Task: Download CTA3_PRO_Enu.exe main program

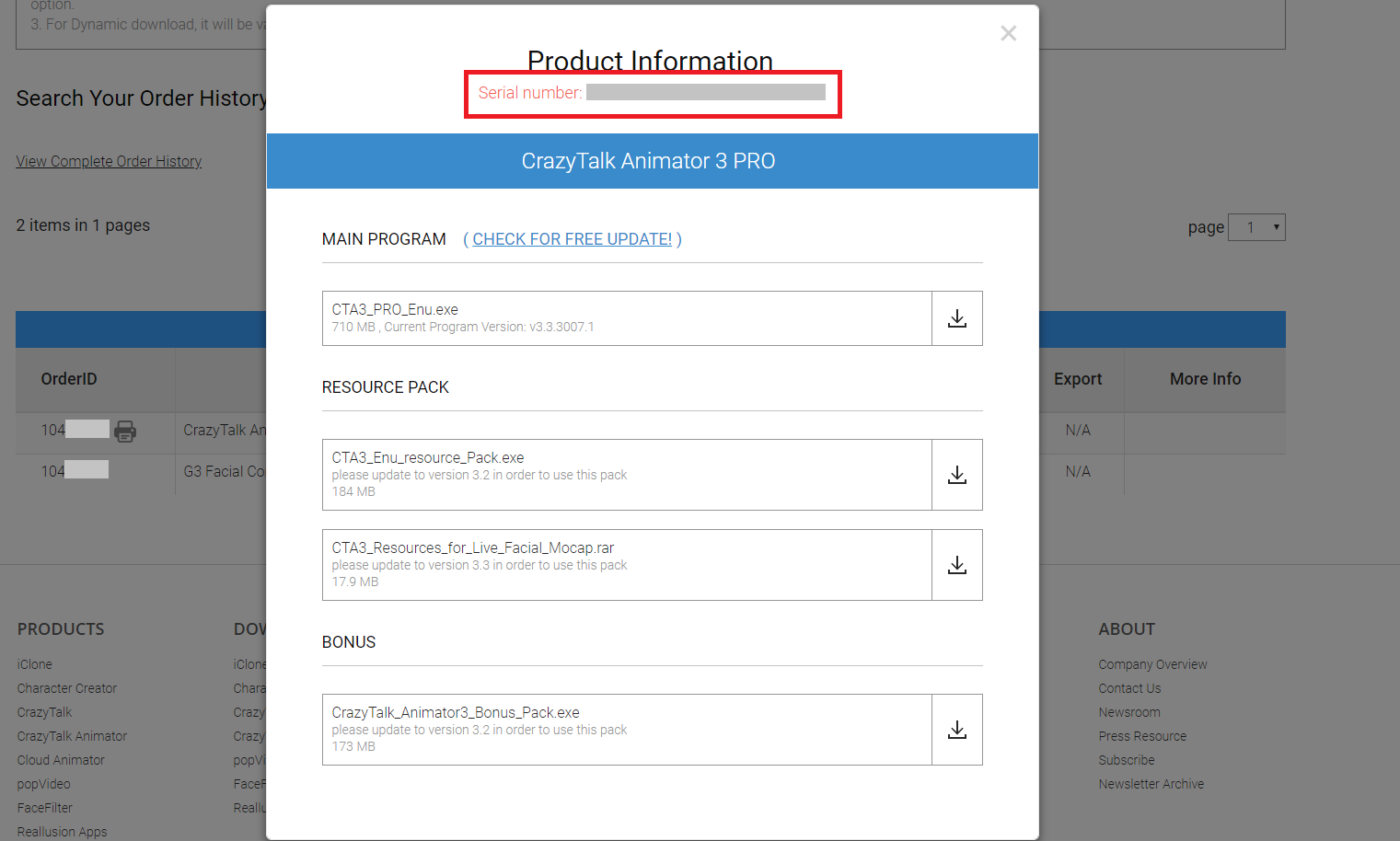Action: click(957, 318)
